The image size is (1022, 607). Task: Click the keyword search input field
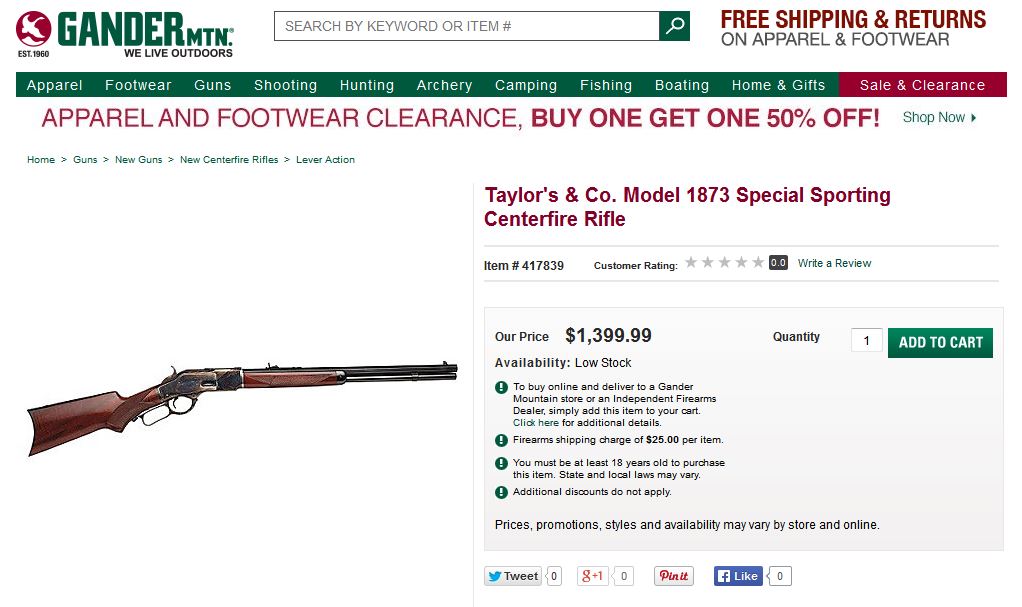click(x=467, y=26)
